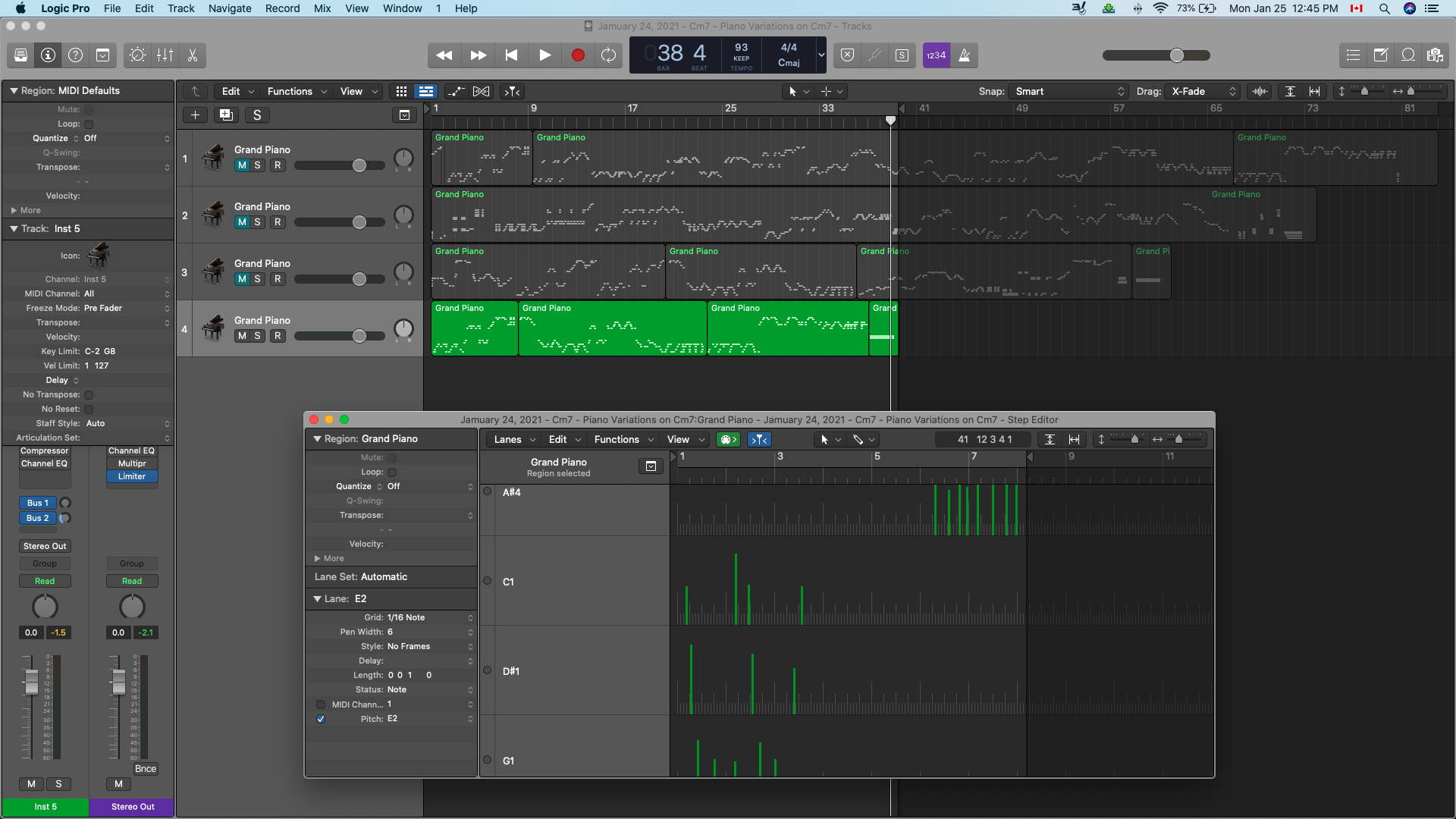
Task: Collapse the Region: MIDI Defaults section
Action: pyautogui.click(x=14, y=90)
